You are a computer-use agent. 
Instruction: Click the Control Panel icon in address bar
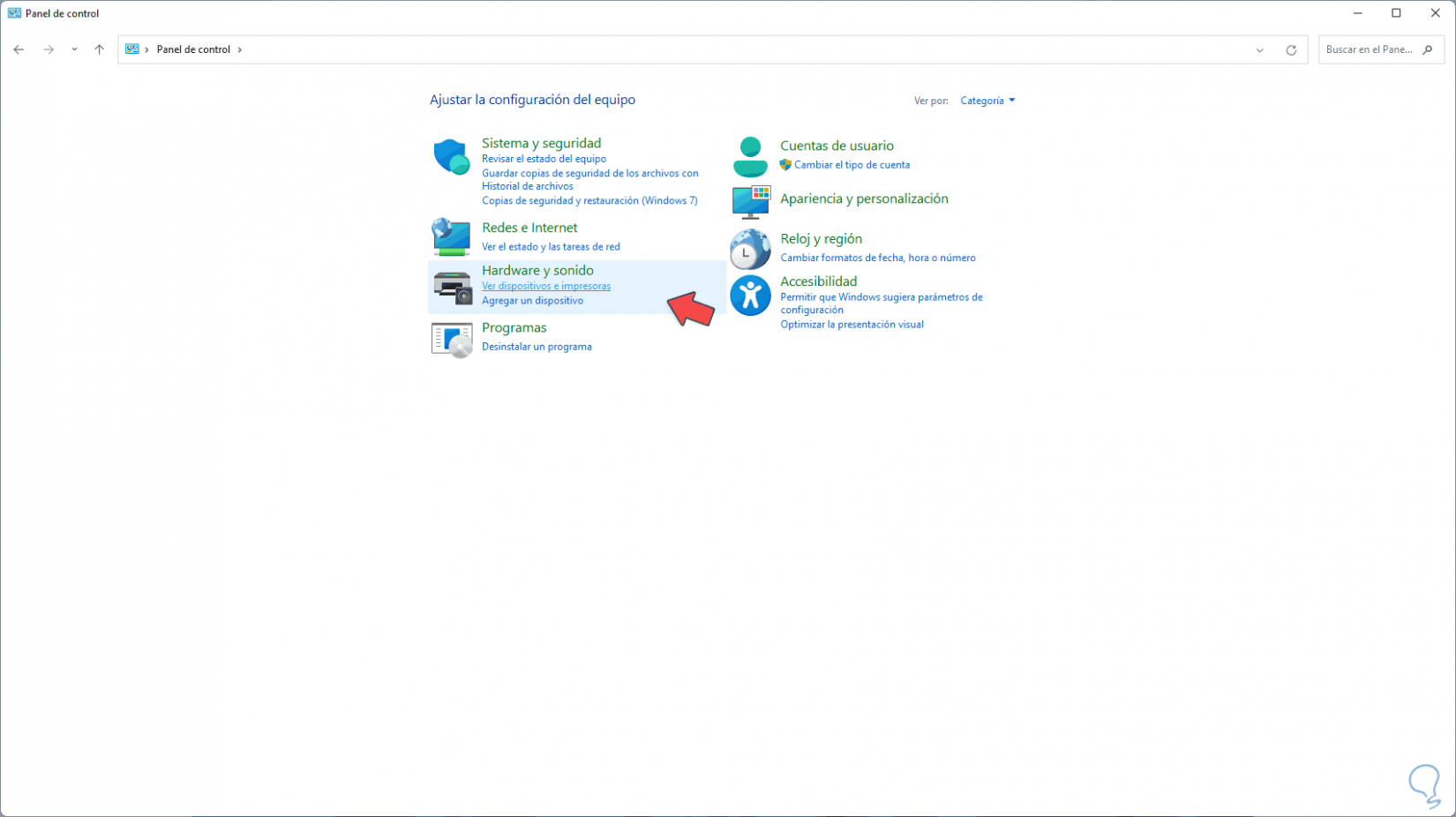coord(132,49)
